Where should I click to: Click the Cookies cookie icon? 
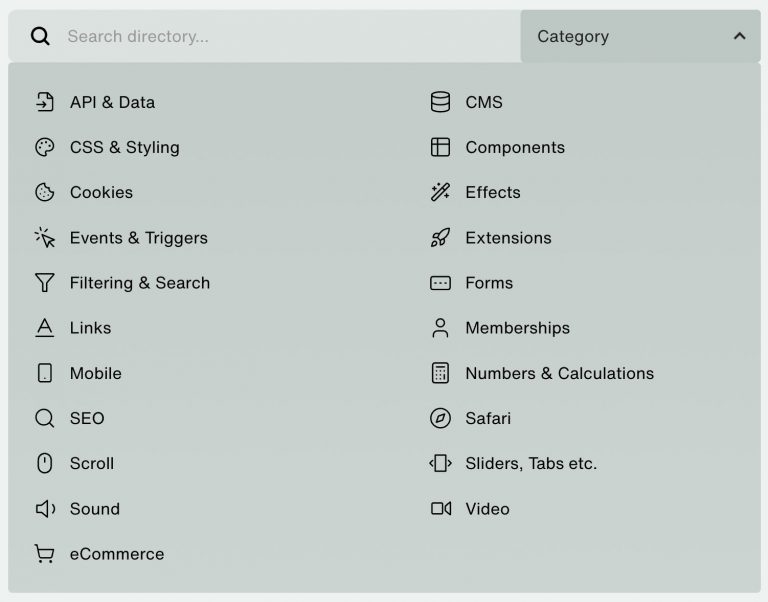44,192
